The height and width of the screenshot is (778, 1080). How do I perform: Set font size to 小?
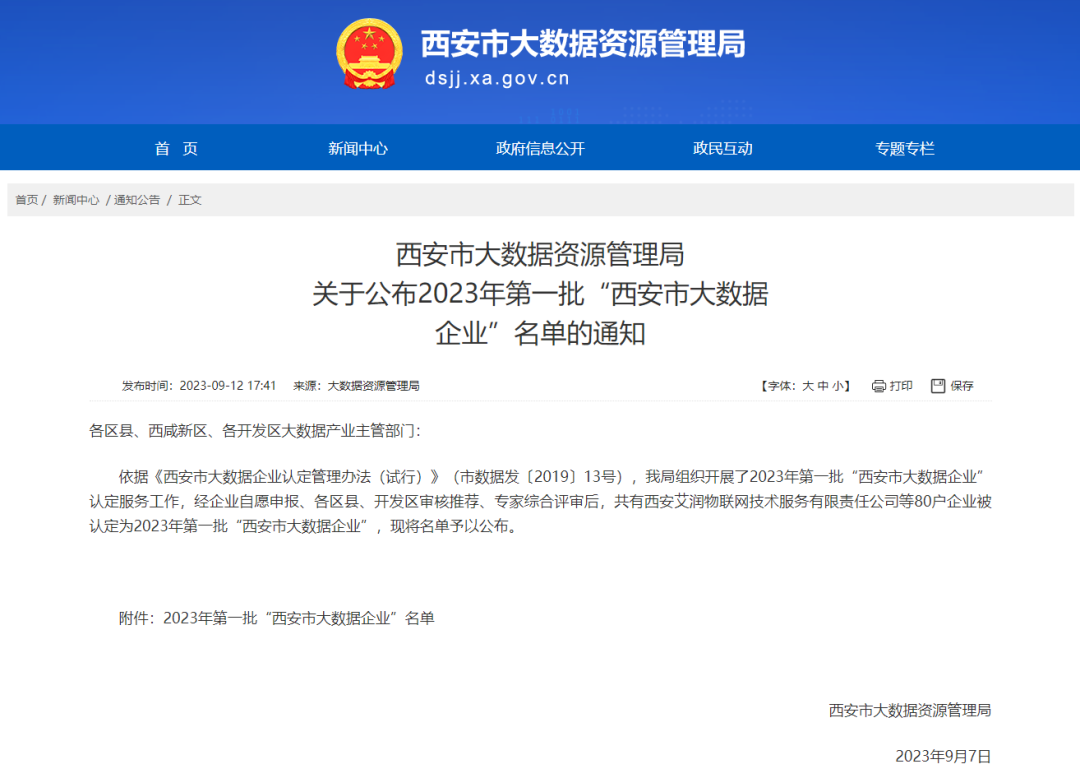pos(838,386)
